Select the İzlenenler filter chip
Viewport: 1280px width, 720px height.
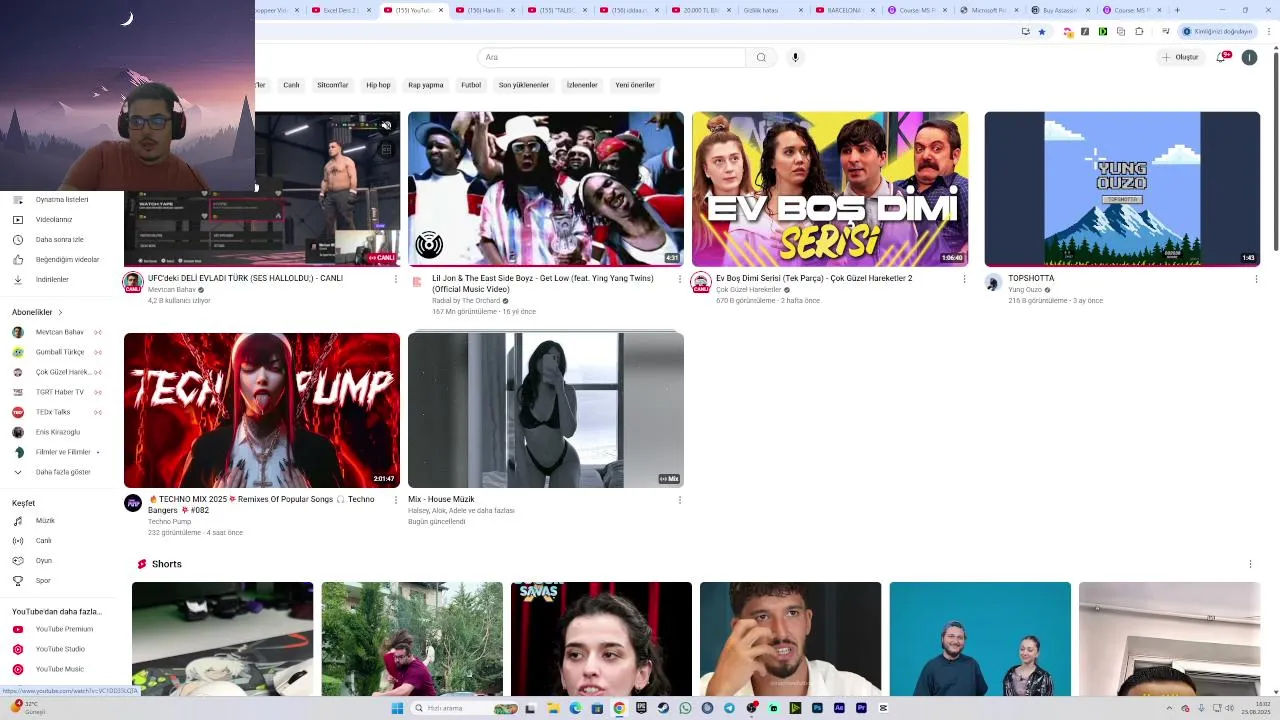pyautogui.click(x=582, y=85)
